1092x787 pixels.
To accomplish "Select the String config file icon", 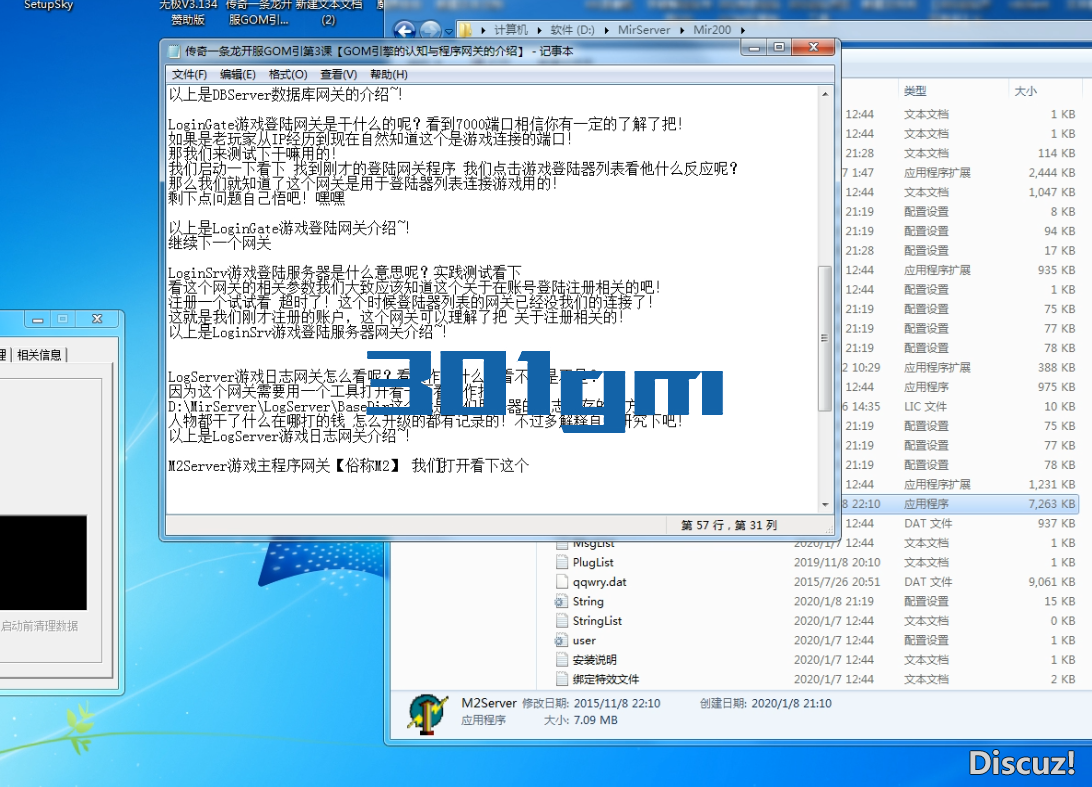I will [562, 601].
